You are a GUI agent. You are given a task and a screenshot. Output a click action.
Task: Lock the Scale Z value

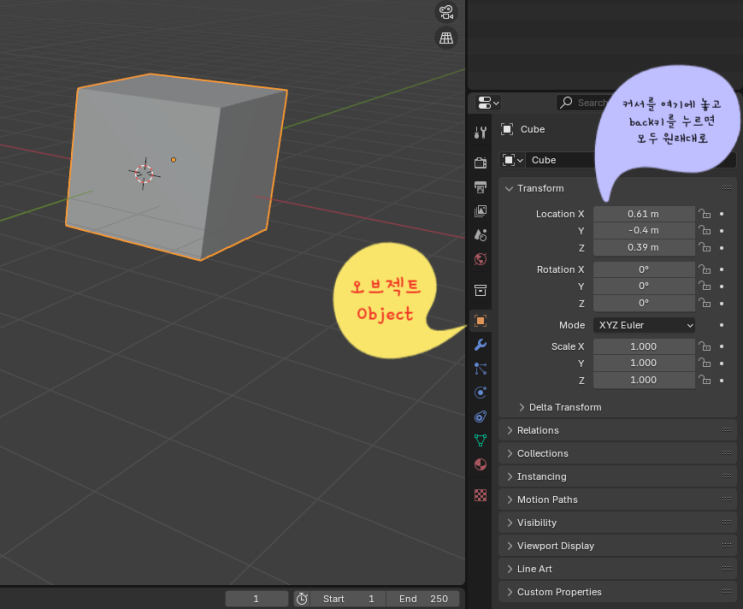(704, 380)
